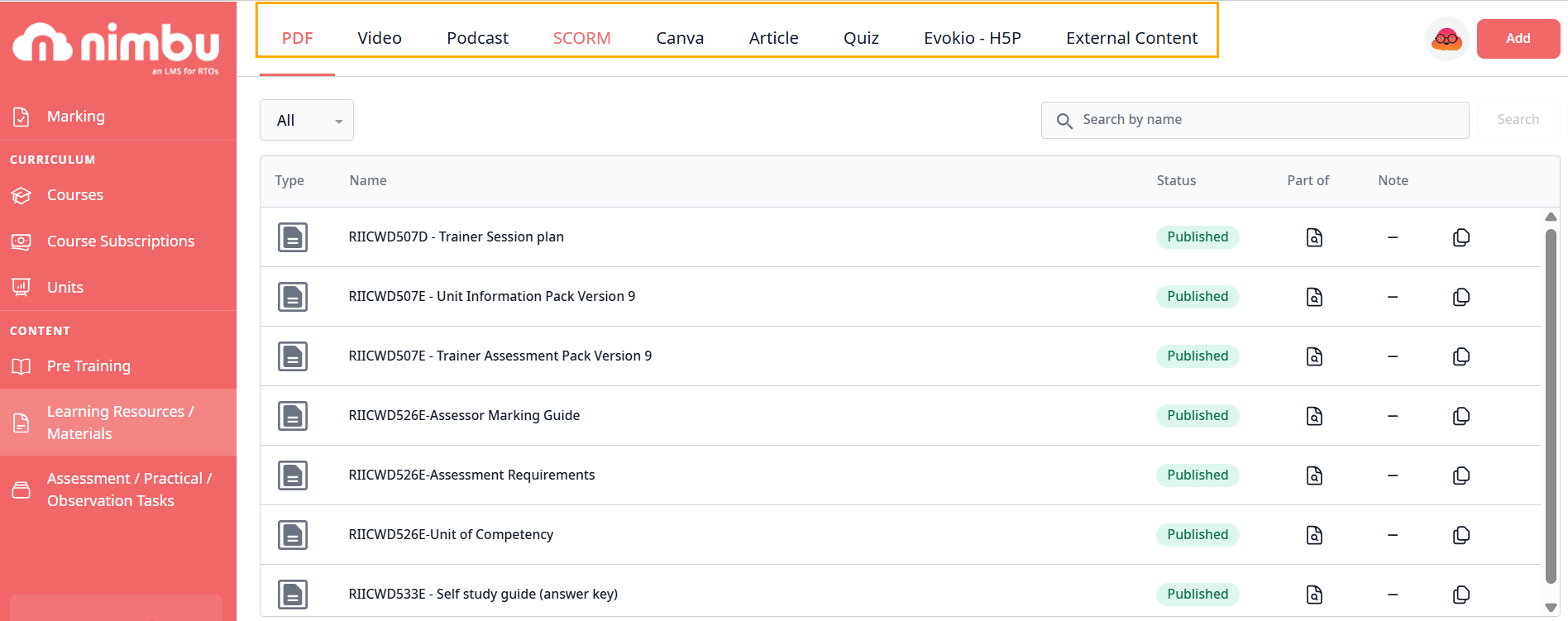Viewport: 1568px width, 621px height.
Task: Open RIICWD507E - Unit Information Pack Version 9
Action: pos(492,297)
